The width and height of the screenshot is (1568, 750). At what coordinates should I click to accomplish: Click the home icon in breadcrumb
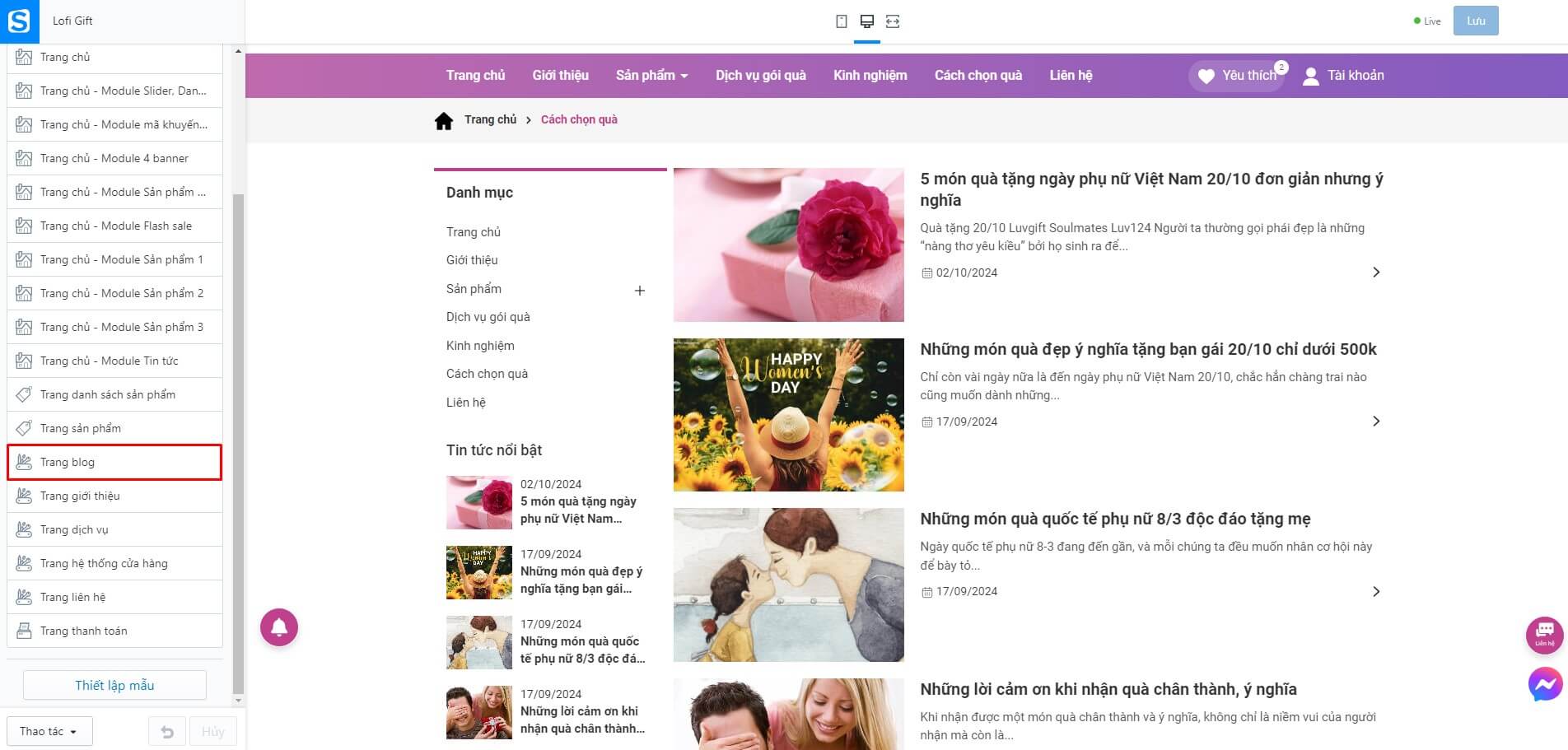444,121
